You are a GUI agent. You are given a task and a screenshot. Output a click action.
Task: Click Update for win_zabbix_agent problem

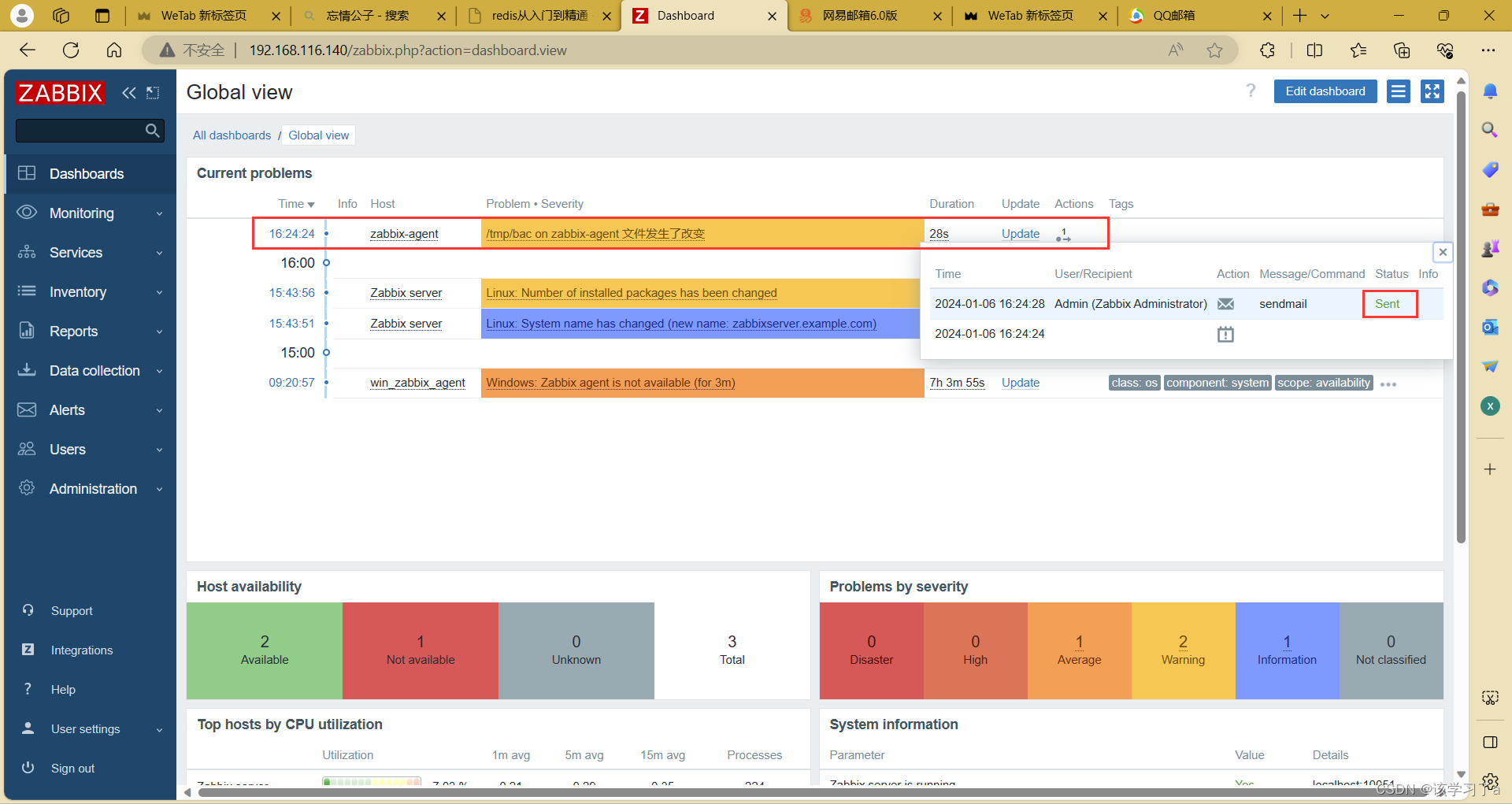[x=1021, y=383]
